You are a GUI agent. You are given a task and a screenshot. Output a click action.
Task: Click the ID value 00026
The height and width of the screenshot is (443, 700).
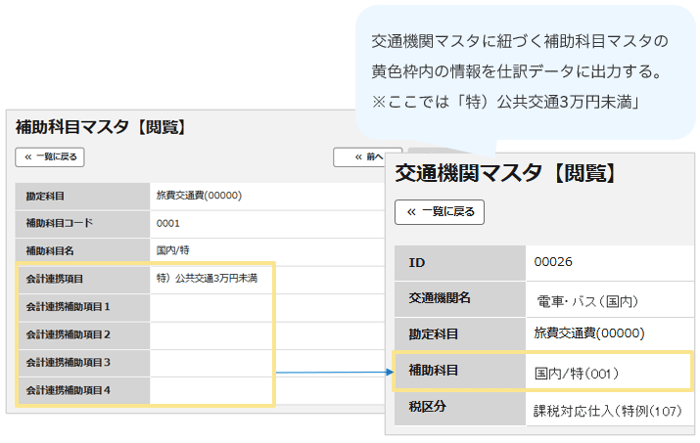pyautogui.click(x=553, y=262)
